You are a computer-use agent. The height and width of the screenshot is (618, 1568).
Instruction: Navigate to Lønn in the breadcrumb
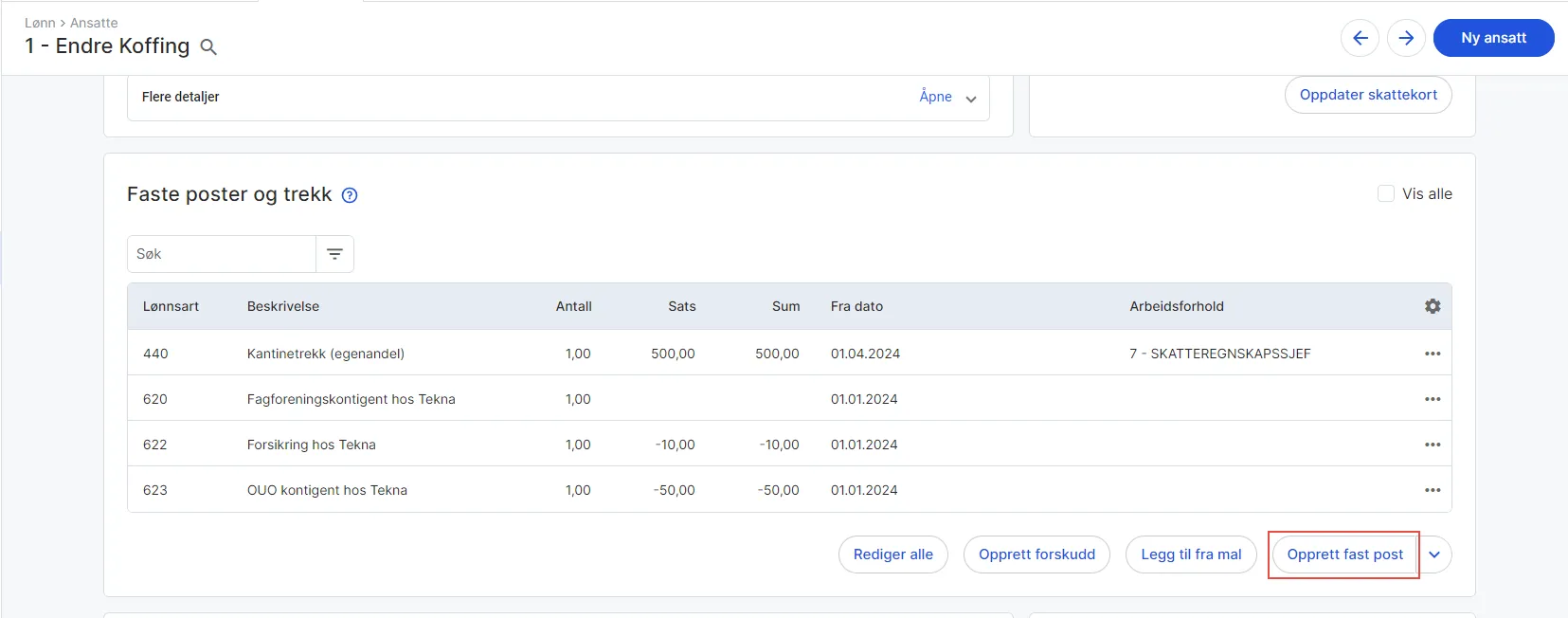pyautogui.click(x=40, y=23)
